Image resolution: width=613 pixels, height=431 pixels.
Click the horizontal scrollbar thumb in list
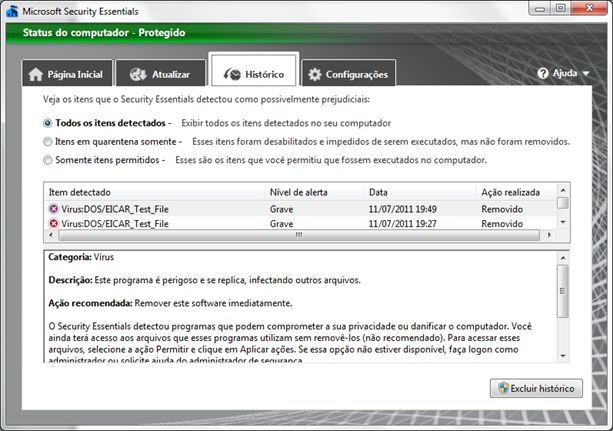click(299, 235)
